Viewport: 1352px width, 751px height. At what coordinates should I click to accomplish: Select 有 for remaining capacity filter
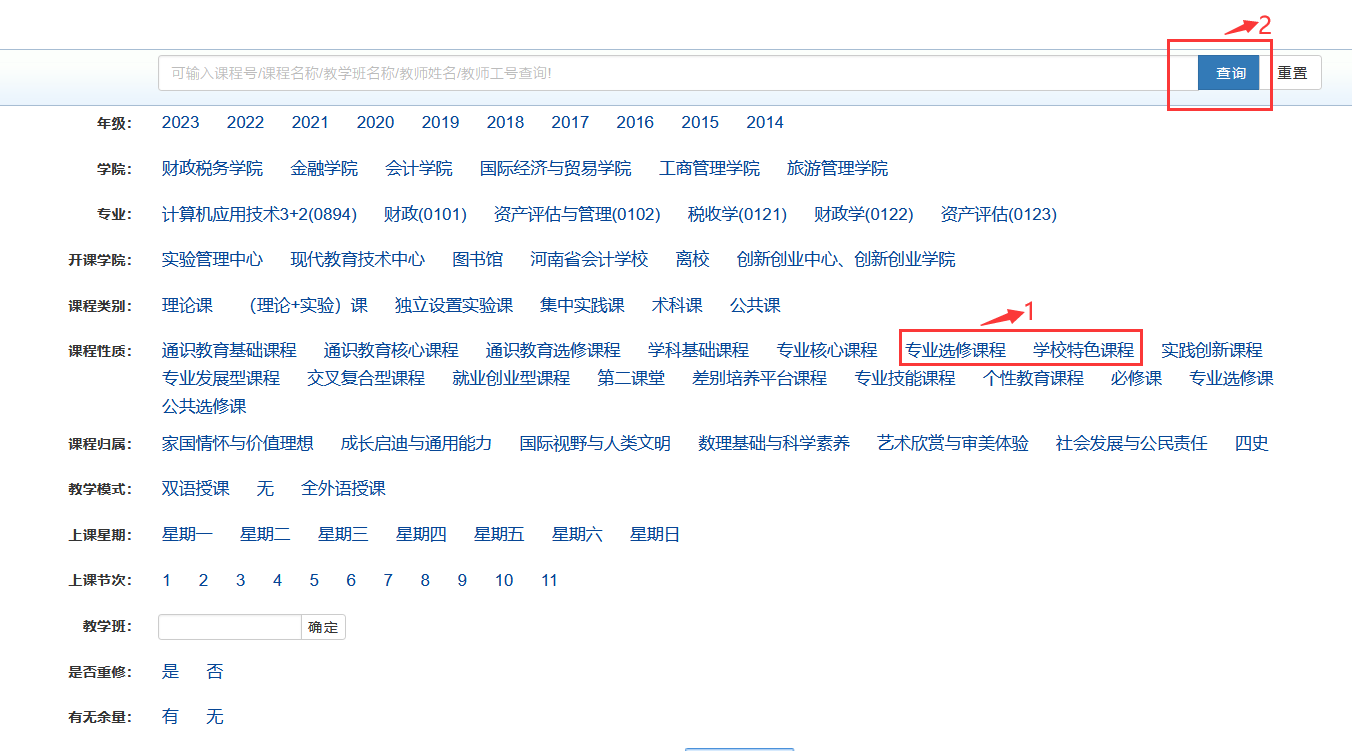point(170,717)
